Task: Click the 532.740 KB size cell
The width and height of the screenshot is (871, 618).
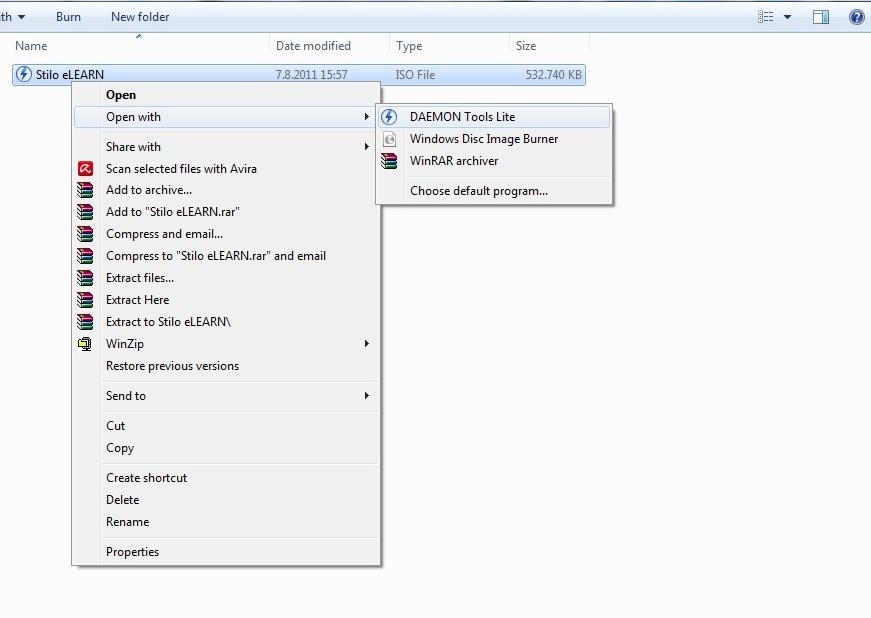Action: [x=553, y=74]
